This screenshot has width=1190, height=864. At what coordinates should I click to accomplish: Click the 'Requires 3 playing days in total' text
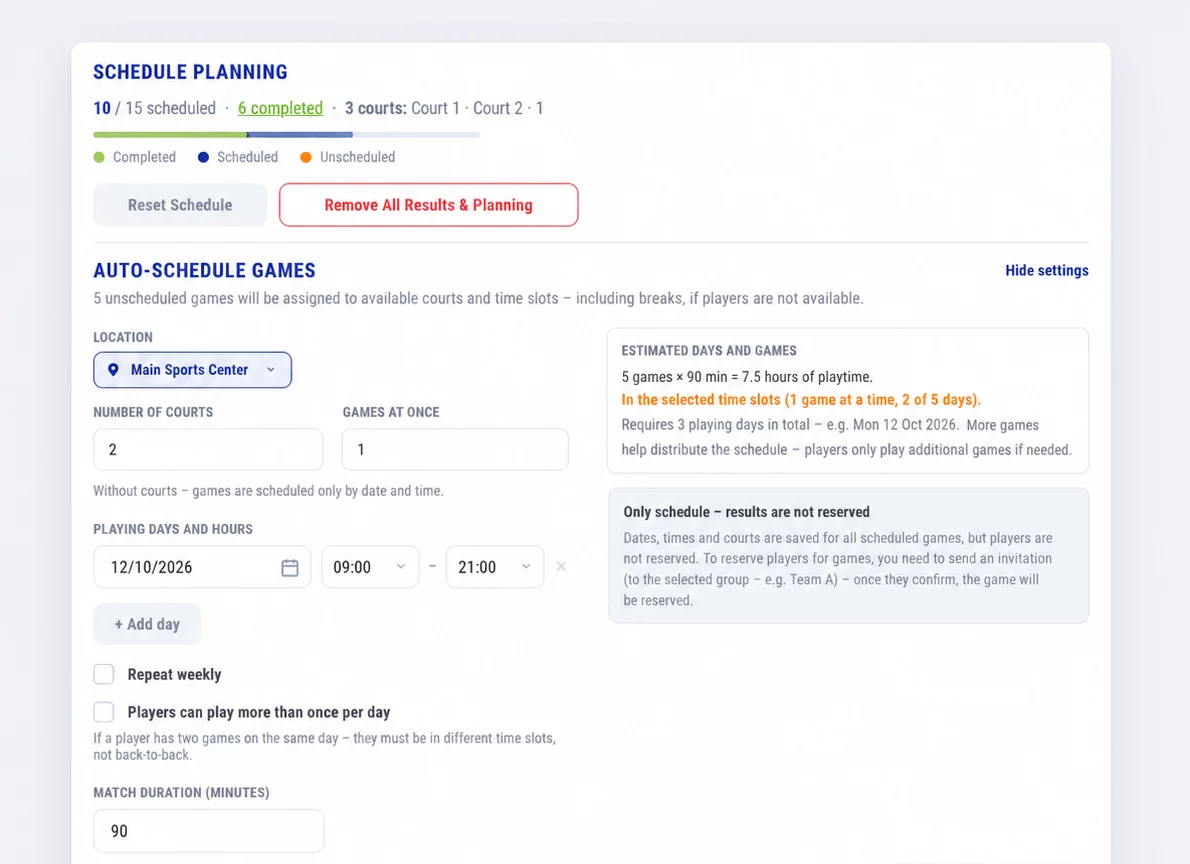click(716, 424)
